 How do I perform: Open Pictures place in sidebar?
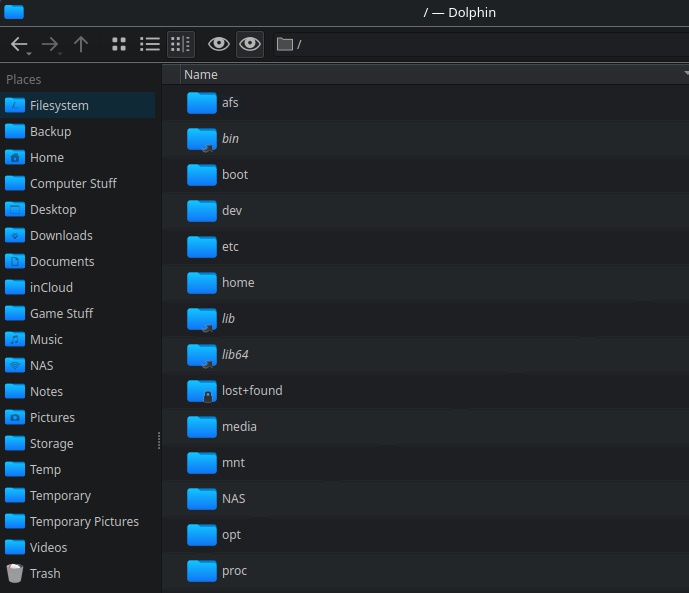(78, 417)
